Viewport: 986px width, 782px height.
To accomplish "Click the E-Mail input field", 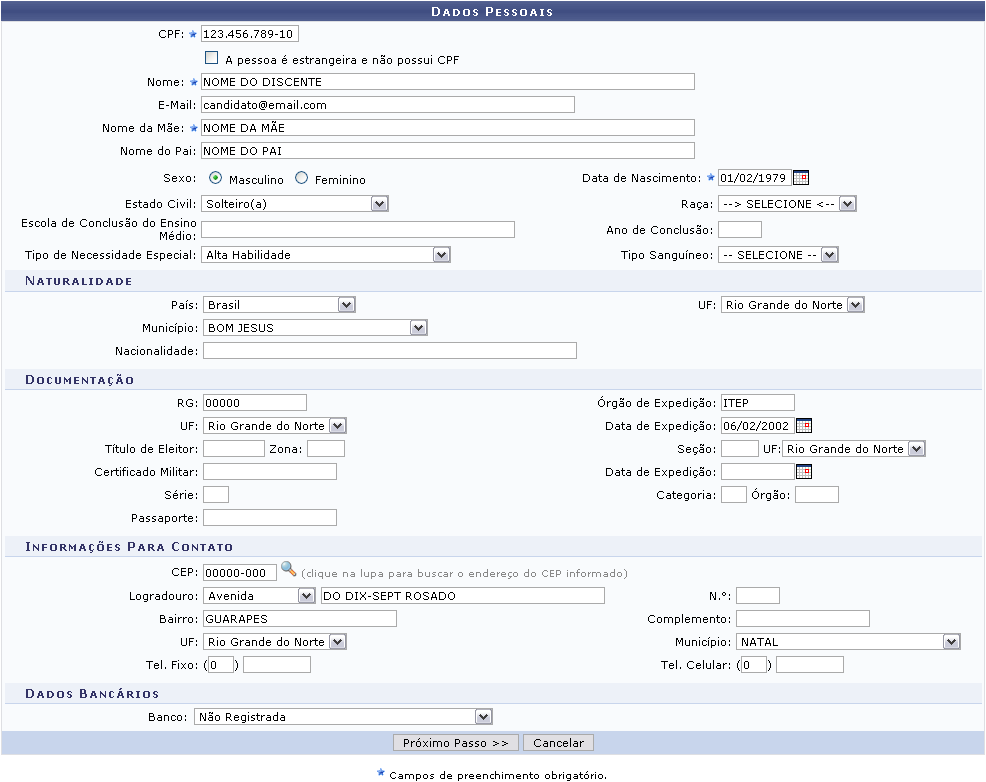I will (387, 104).
